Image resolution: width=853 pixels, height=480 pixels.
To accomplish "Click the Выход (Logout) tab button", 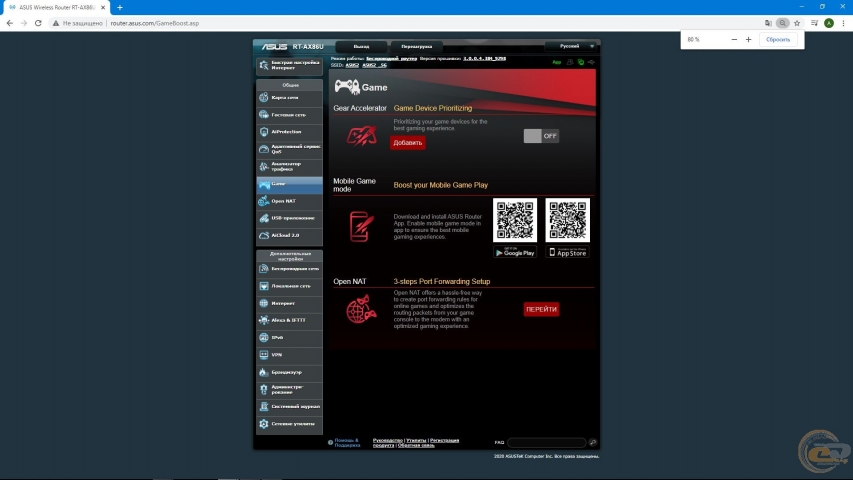I will 361,47.
